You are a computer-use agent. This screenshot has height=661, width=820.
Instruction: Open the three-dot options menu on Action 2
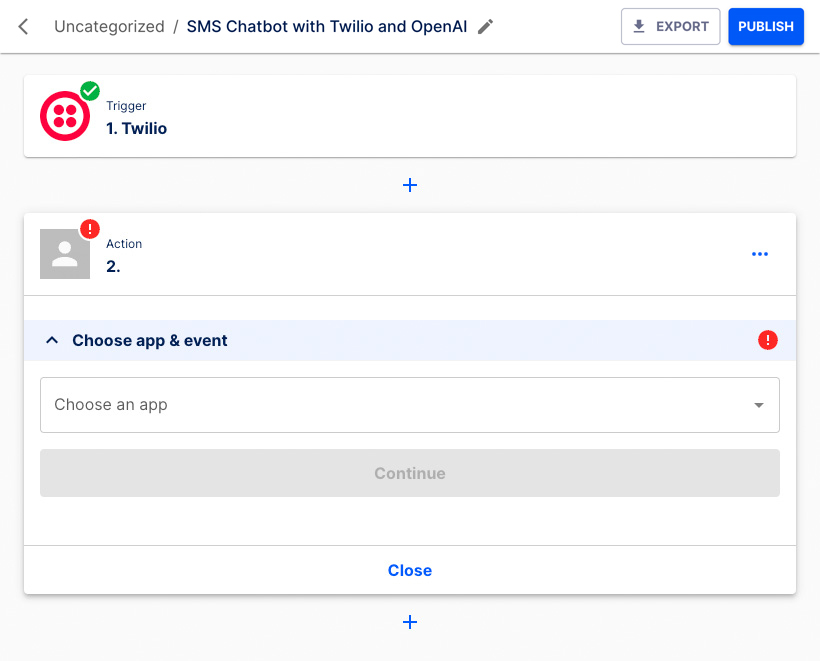760,253
